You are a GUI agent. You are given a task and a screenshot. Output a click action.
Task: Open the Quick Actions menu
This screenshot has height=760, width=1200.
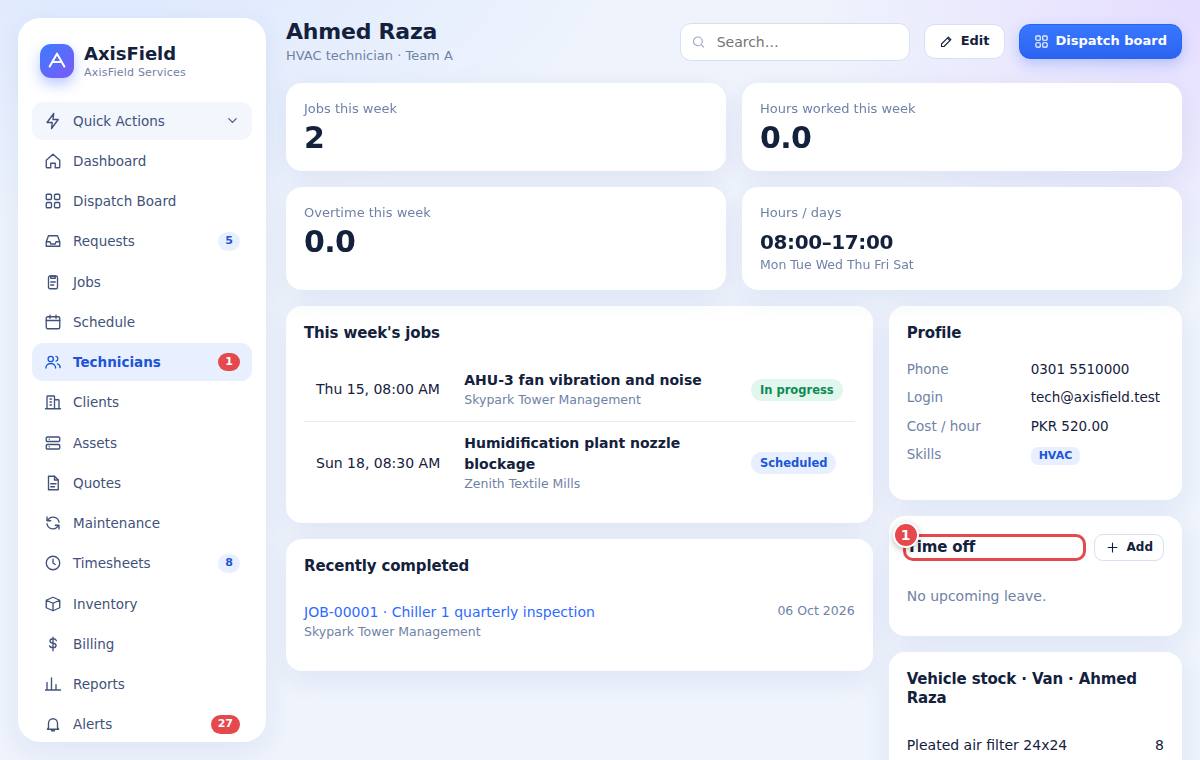(x=142, y=121)
